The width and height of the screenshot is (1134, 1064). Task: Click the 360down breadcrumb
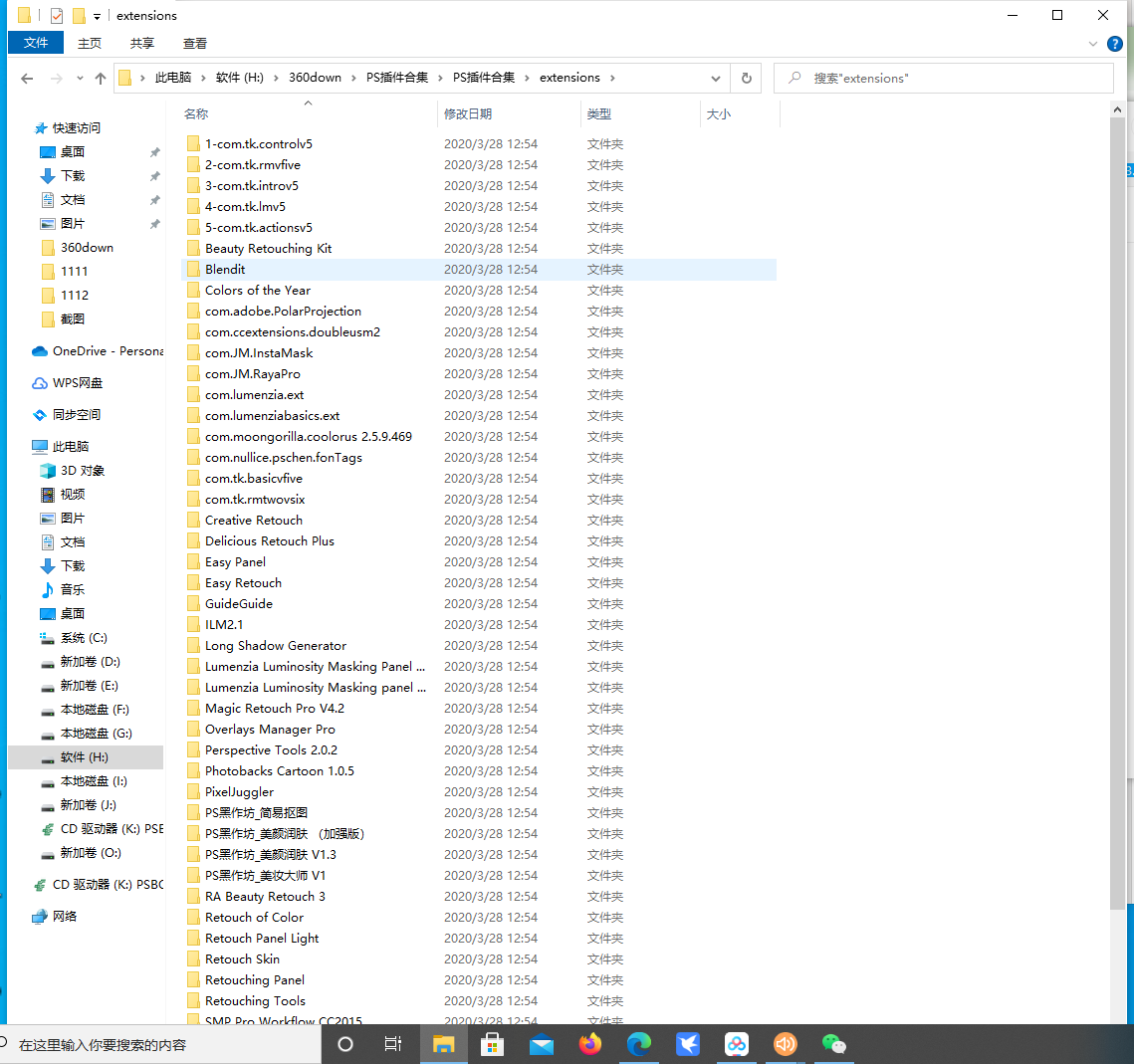[315, 78]
